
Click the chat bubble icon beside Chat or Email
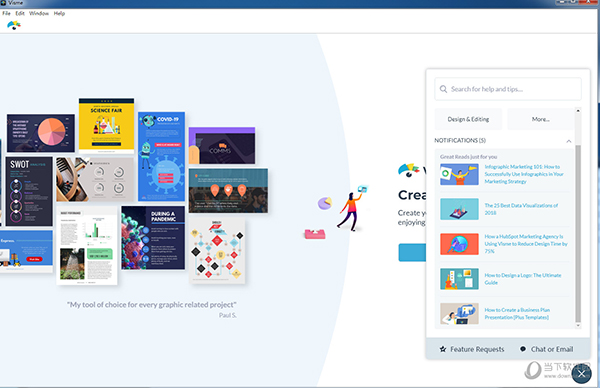coord(523,349)
